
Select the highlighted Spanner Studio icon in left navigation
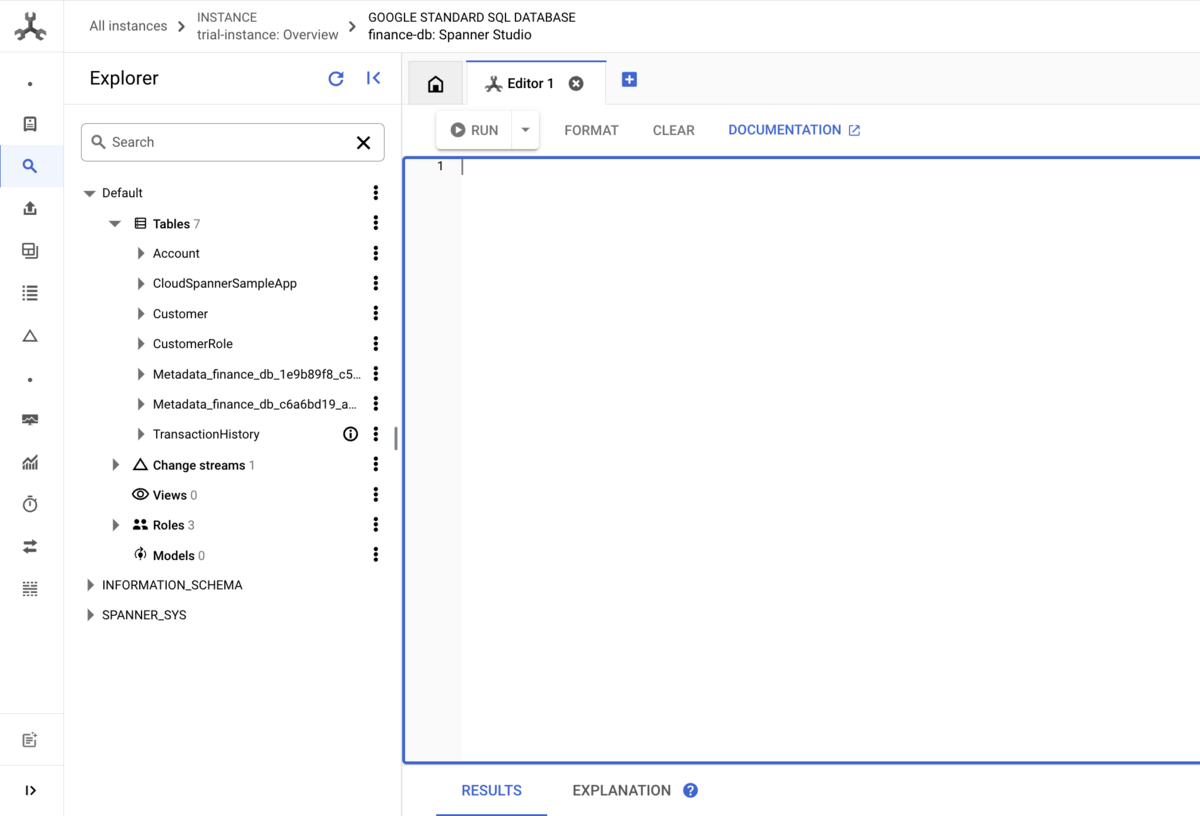tap(31, 166)
